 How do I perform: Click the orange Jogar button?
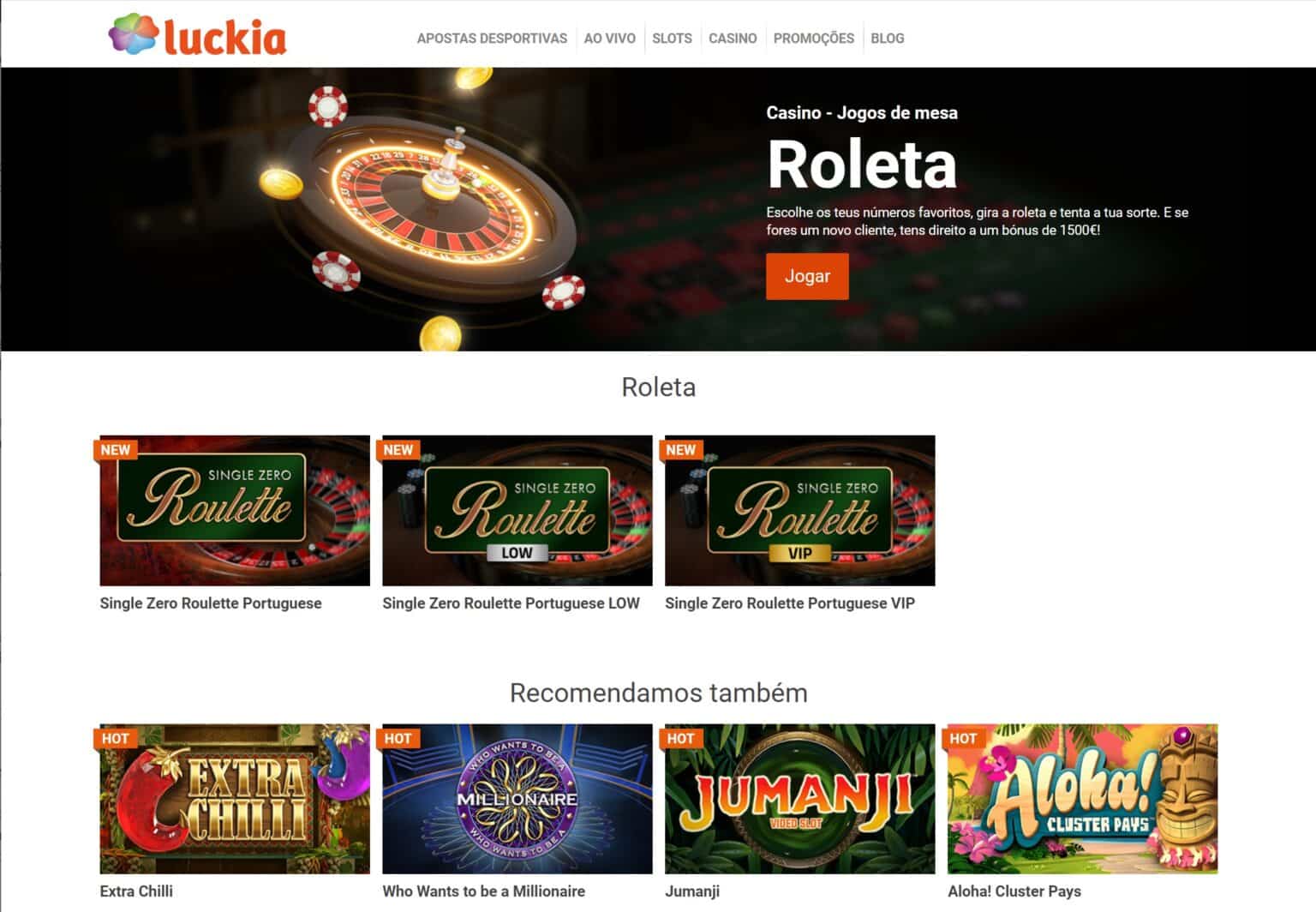point(807,276)
